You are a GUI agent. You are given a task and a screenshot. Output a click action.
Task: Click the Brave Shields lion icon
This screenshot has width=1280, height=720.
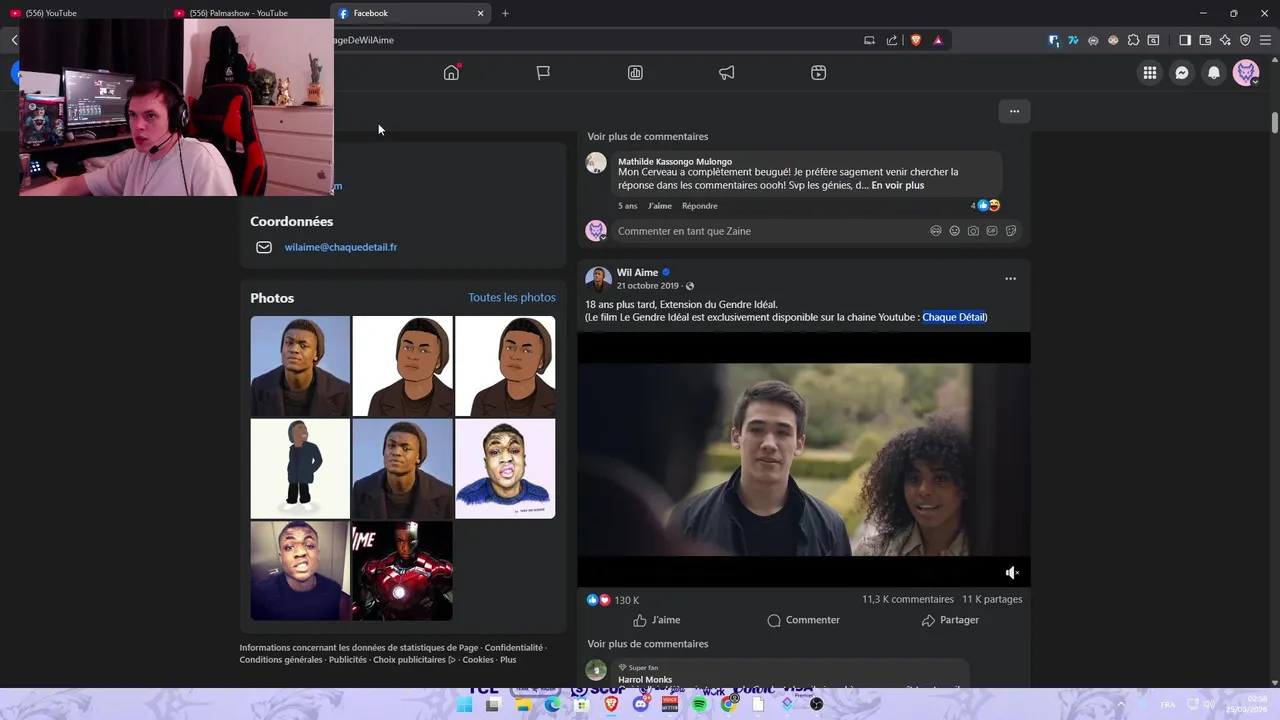click(x=915, y=40)
